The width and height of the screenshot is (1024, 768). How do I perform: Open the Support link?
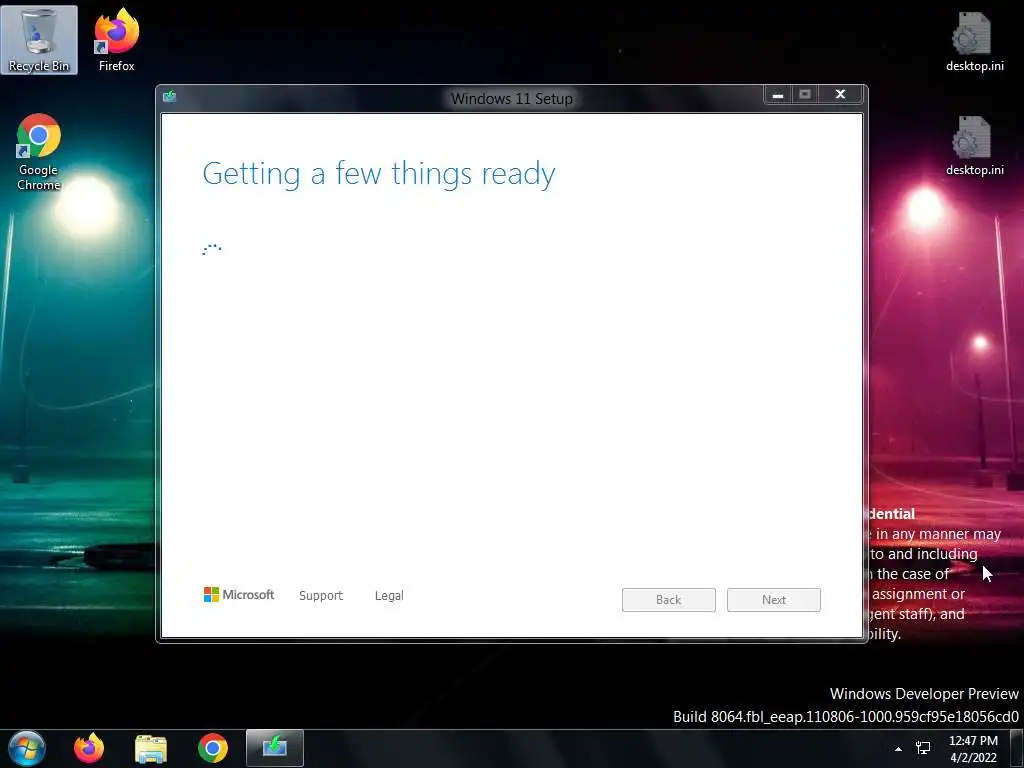tap(321, 596)
